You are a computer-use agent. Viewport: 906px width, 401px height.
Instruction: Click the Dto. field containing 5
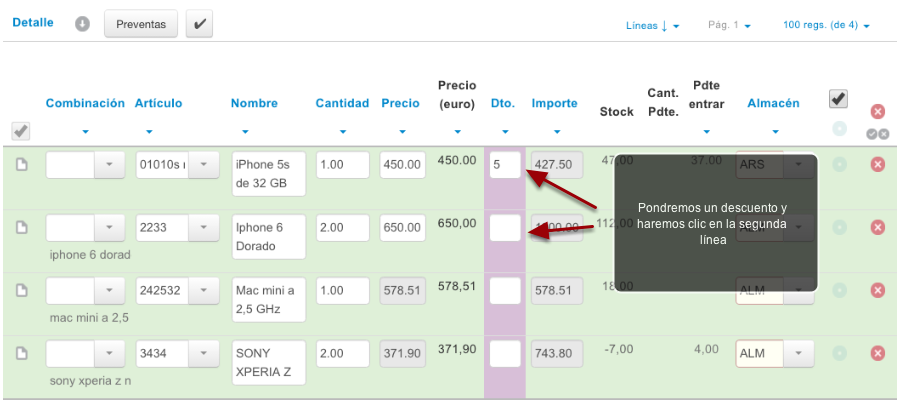pos(505,165)
